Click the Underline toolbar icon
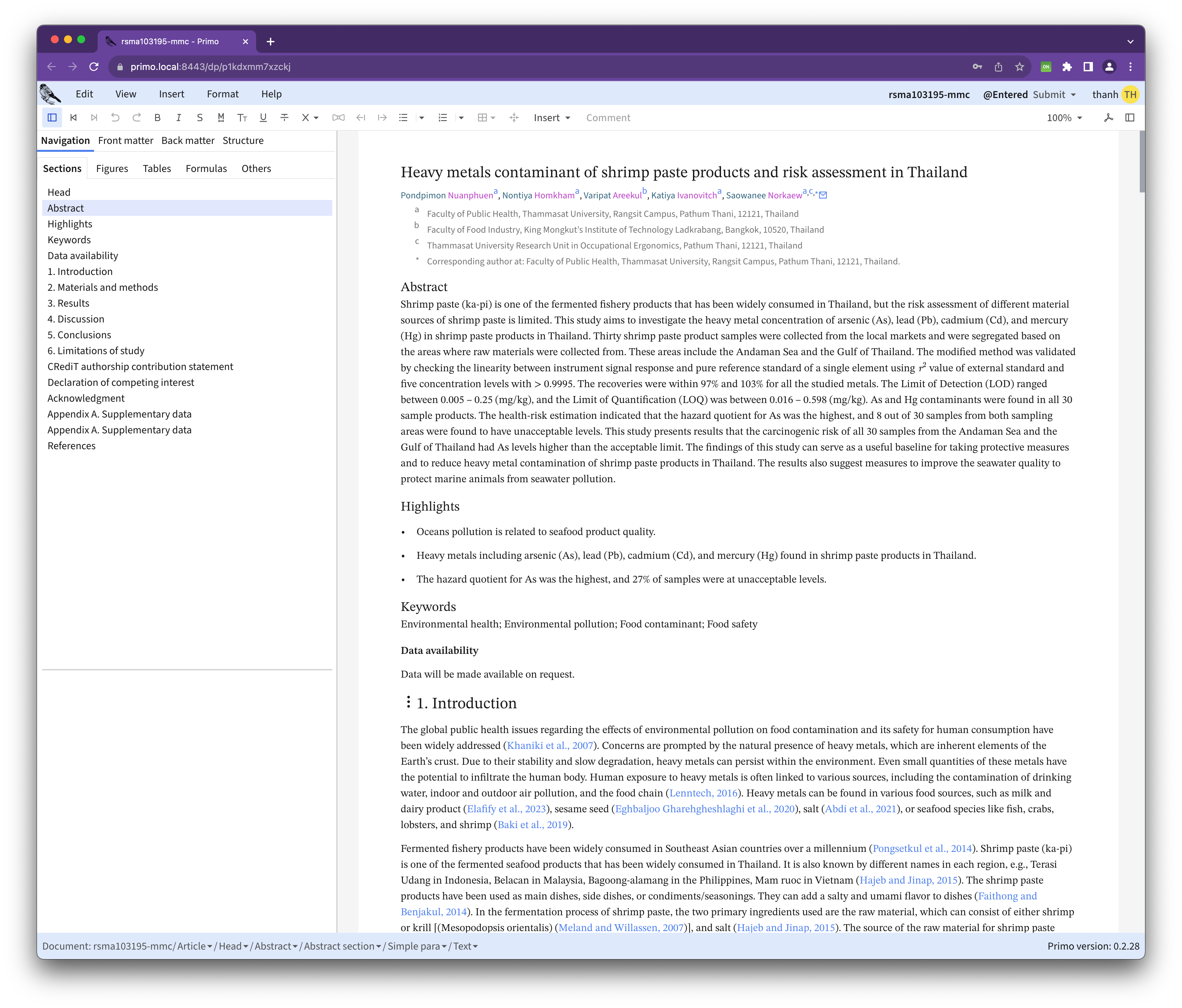 tap(263, 118)
